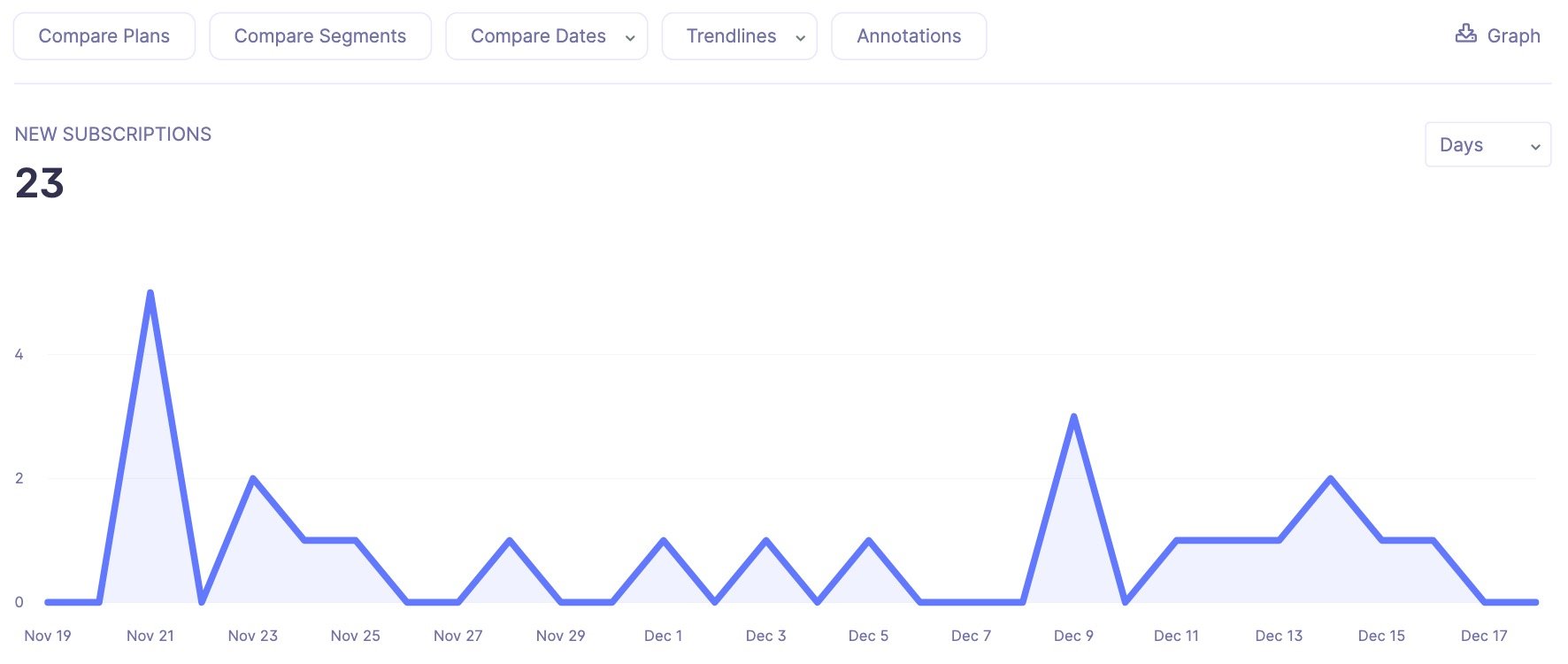Click the 4 on the y-axis
Screen dimensions: 1568x664
19,353
